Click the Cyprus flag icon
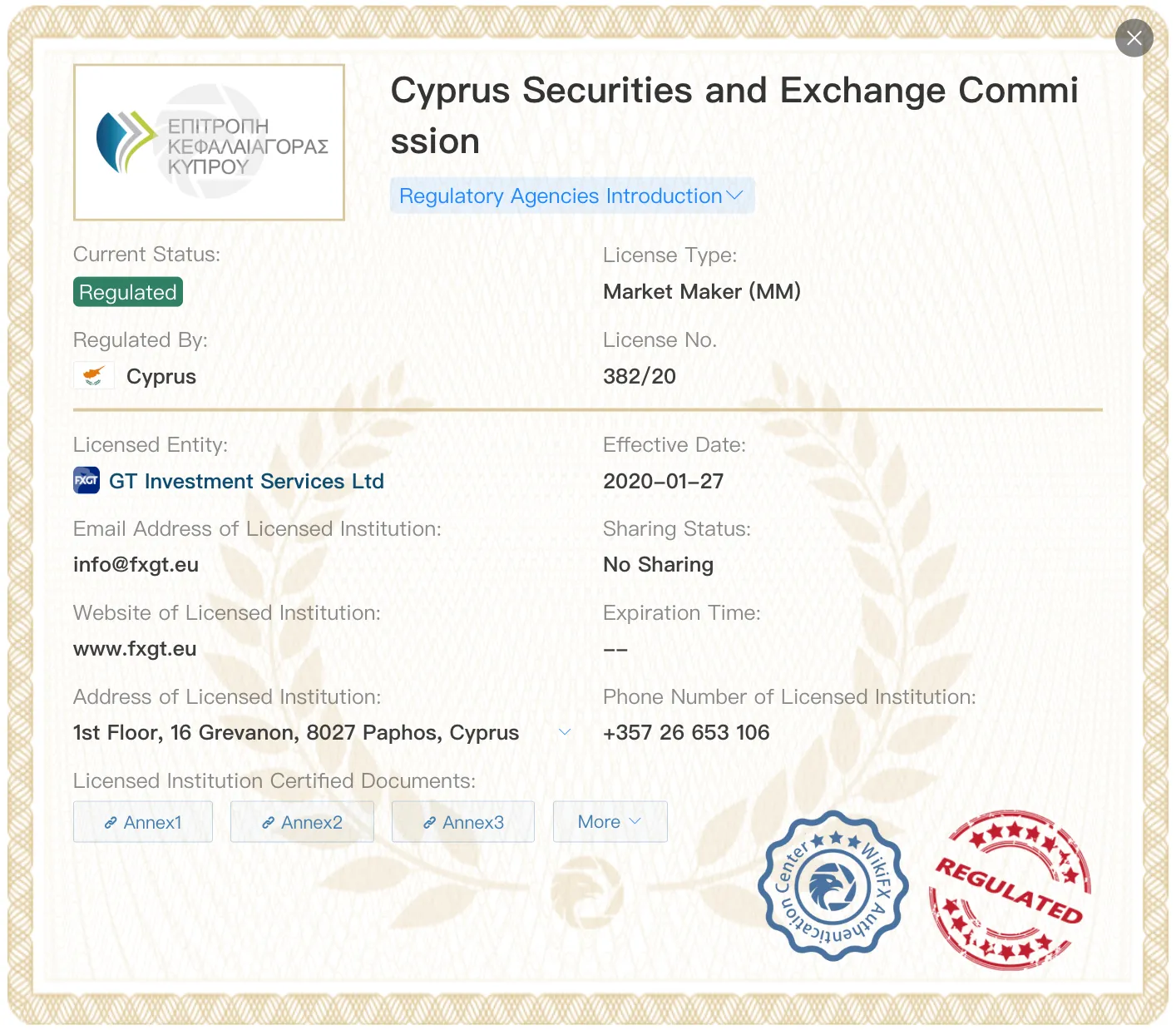Viewport: 1176px width, 1030px height. click(x=94, y=376)
